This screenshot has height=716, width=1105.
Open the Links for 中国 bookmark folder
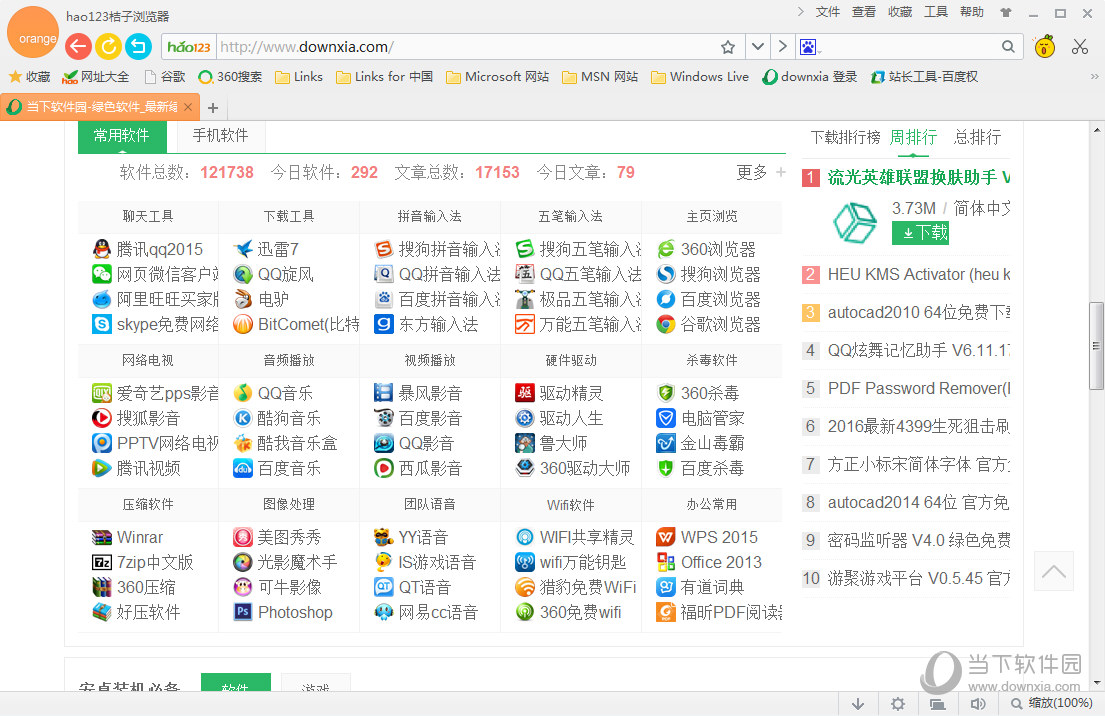384,77
